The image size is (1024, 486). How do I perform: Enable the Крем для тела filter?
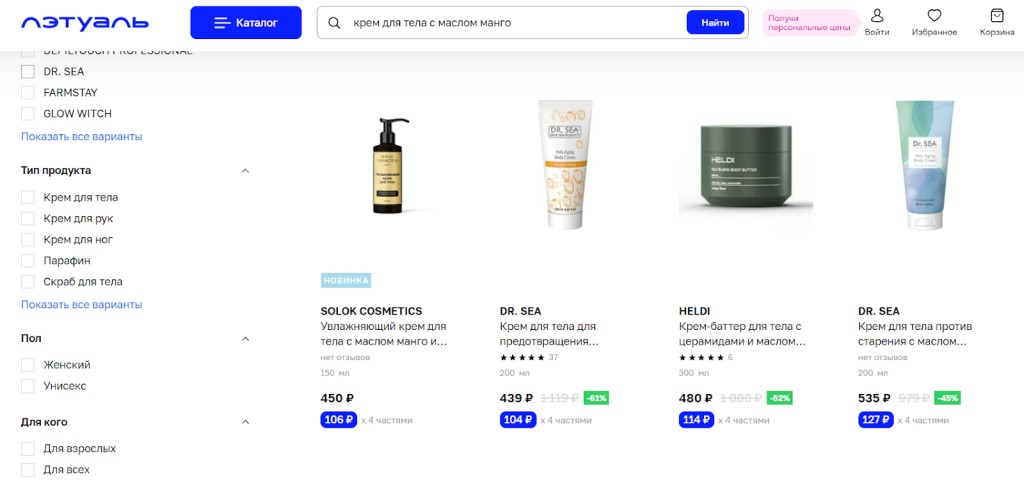click(x=28, y=197)
